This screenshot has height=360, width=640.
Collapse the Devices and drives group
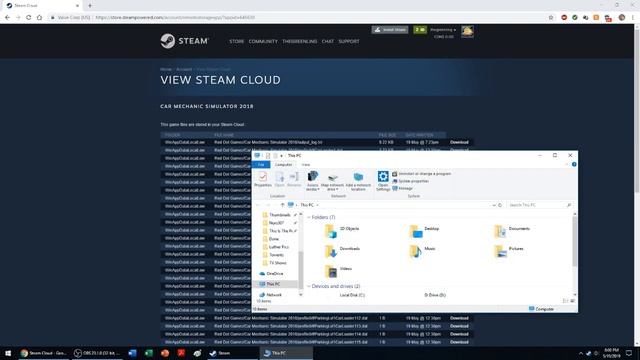(309, 286)
